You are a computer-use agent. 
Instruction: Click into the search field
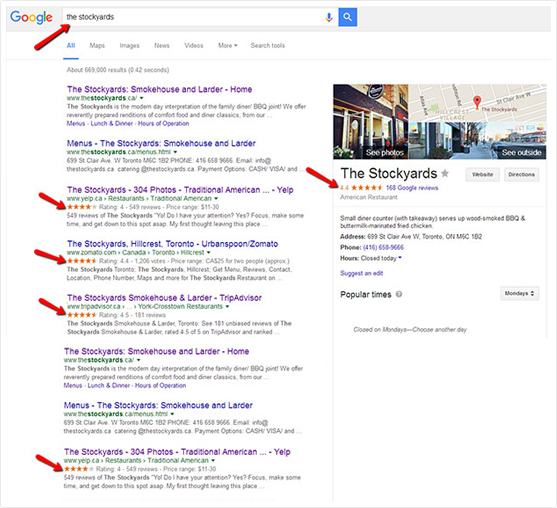[194, 17]
